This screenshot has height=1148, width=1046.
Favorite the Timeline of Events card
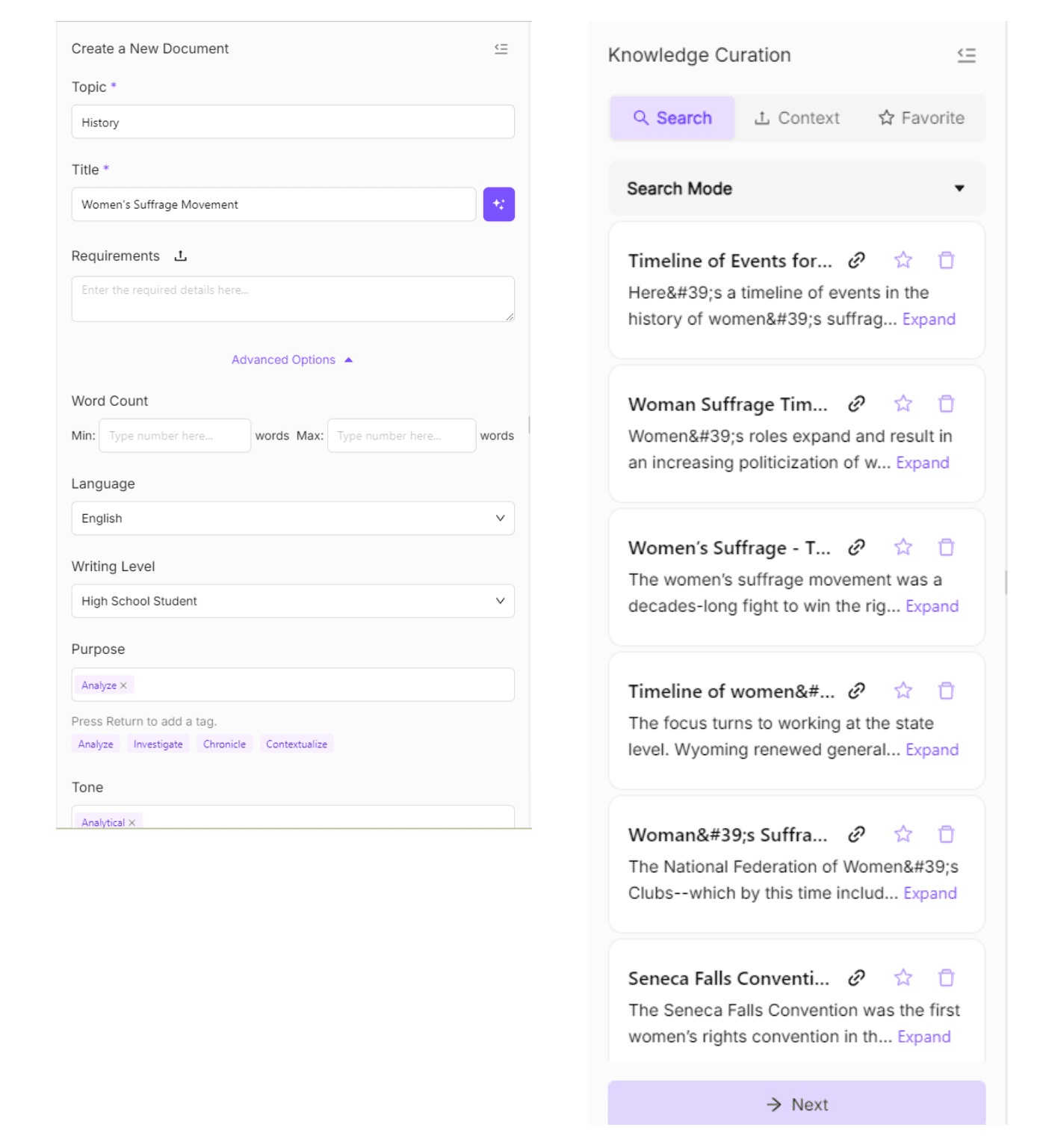pyautogui.click(x=903, y=260)
